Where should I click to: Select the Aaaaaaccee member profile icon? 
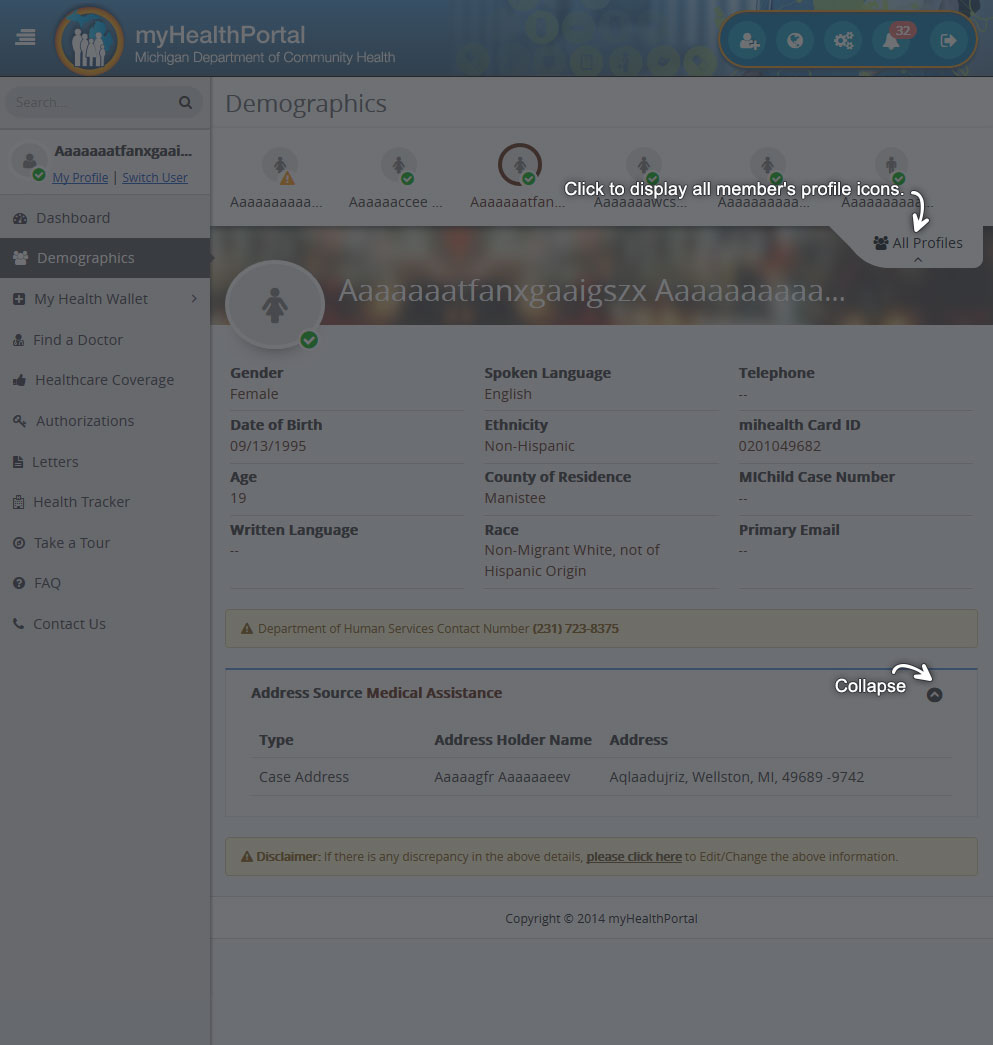(399, 165)
